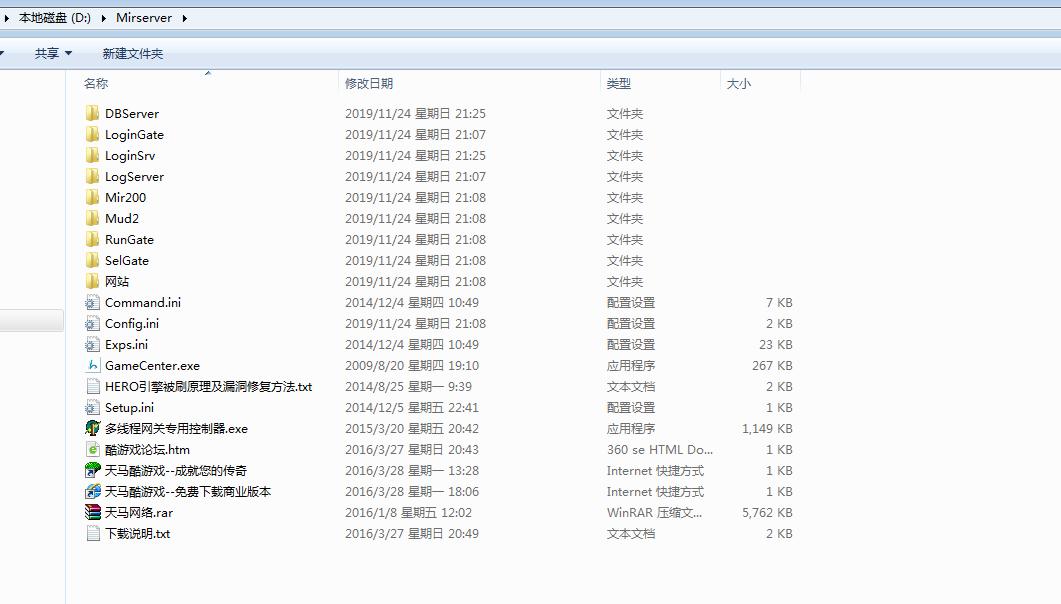The height and width of the screenshot is (604, 1061).
Task: Click the 新建文件夹 toolbar button
Action: pyautogui.click(x=135, y=53)
